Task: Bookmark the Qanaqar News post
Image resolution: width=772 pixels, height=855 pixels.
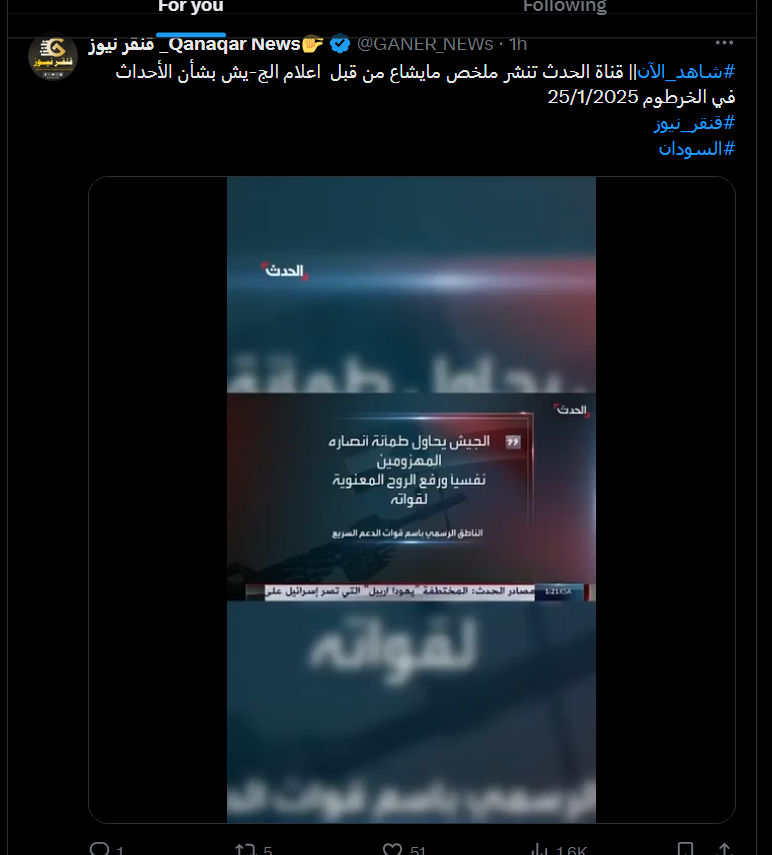Action: click(685, 848)
